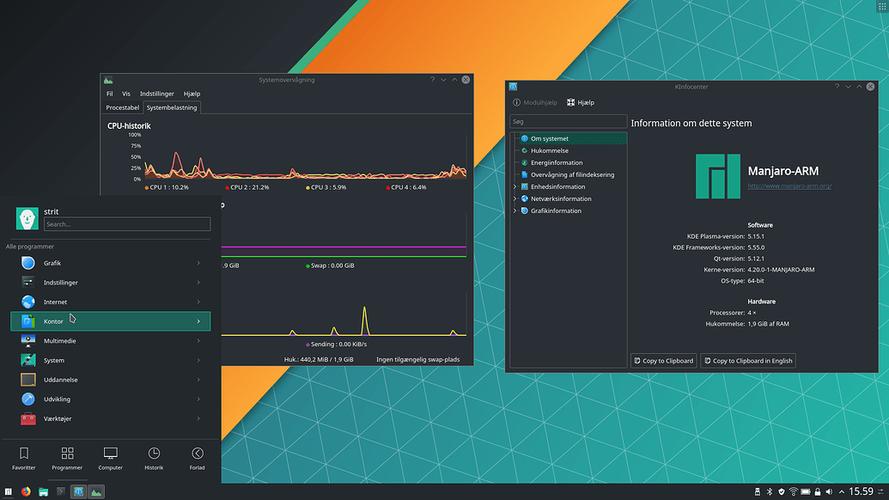The image size is (889, 500).
Task: Select Om systemet in KInfocenter sidebar
Action: 570,138
